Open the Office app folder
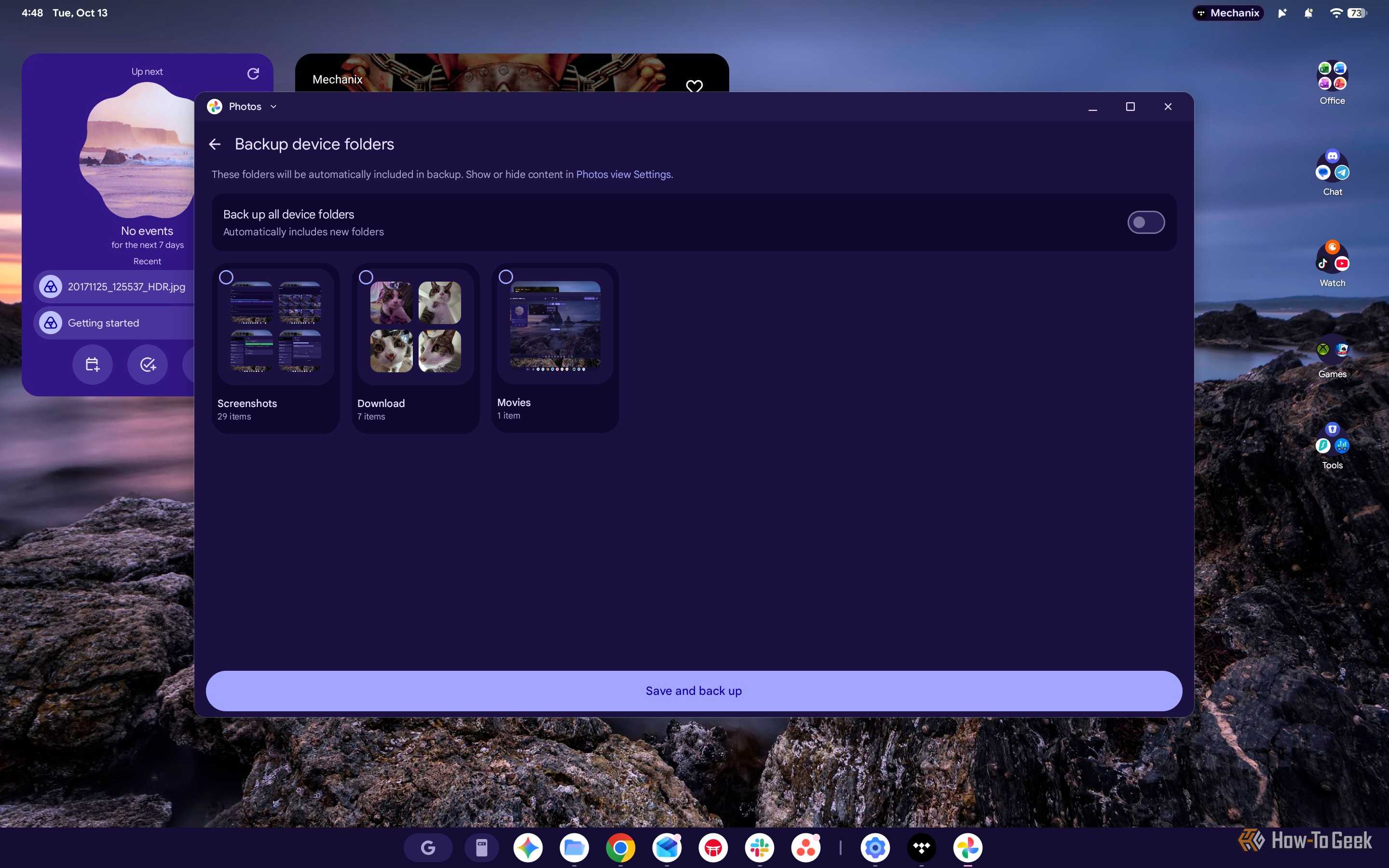This screenshot has height=868, width=1389. coord(1332,82)
